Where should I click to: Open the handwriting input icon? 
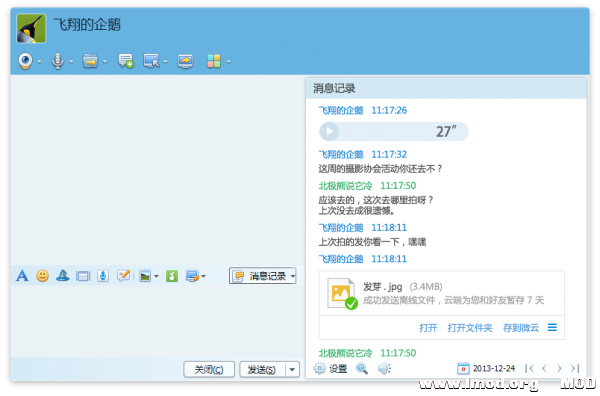(124, 276)
